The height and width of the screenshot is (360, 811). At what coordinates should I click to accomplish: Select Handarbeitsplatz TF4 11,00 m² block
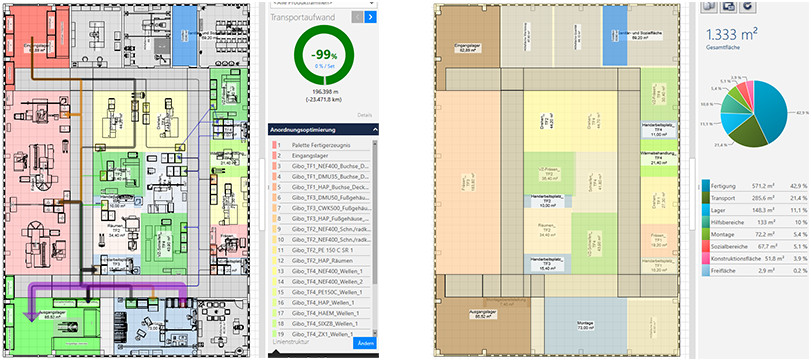(x=659, y=130)
